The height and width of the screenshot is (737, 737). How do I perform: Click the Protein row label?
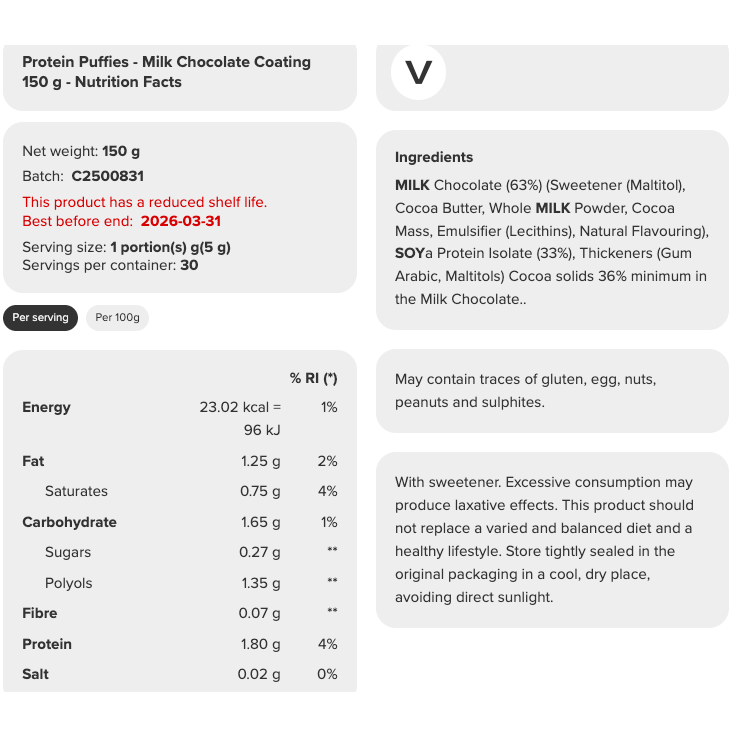pos(47,644)
